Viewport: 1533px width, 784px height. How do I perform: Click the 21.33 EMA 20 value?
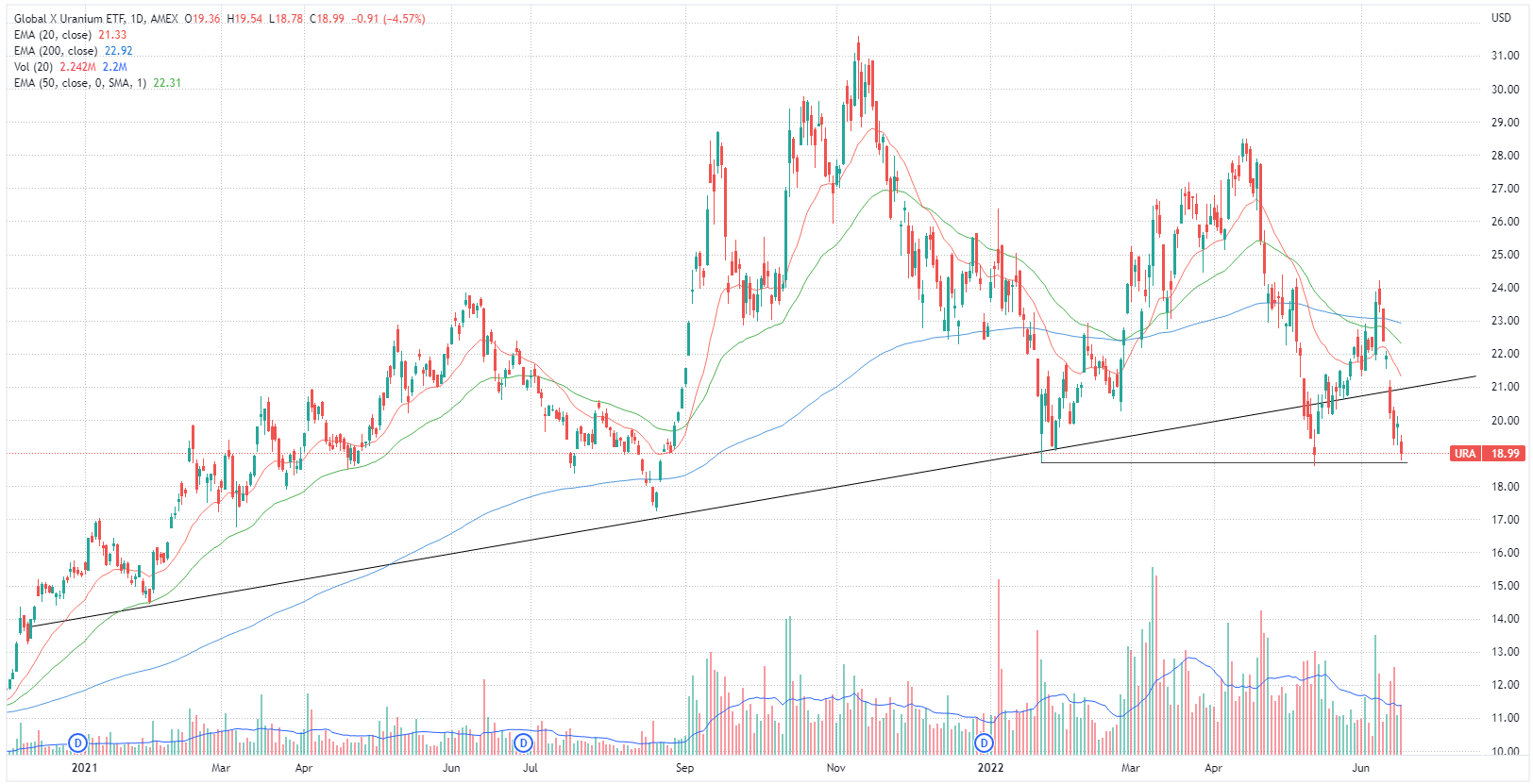coord(112,35)
